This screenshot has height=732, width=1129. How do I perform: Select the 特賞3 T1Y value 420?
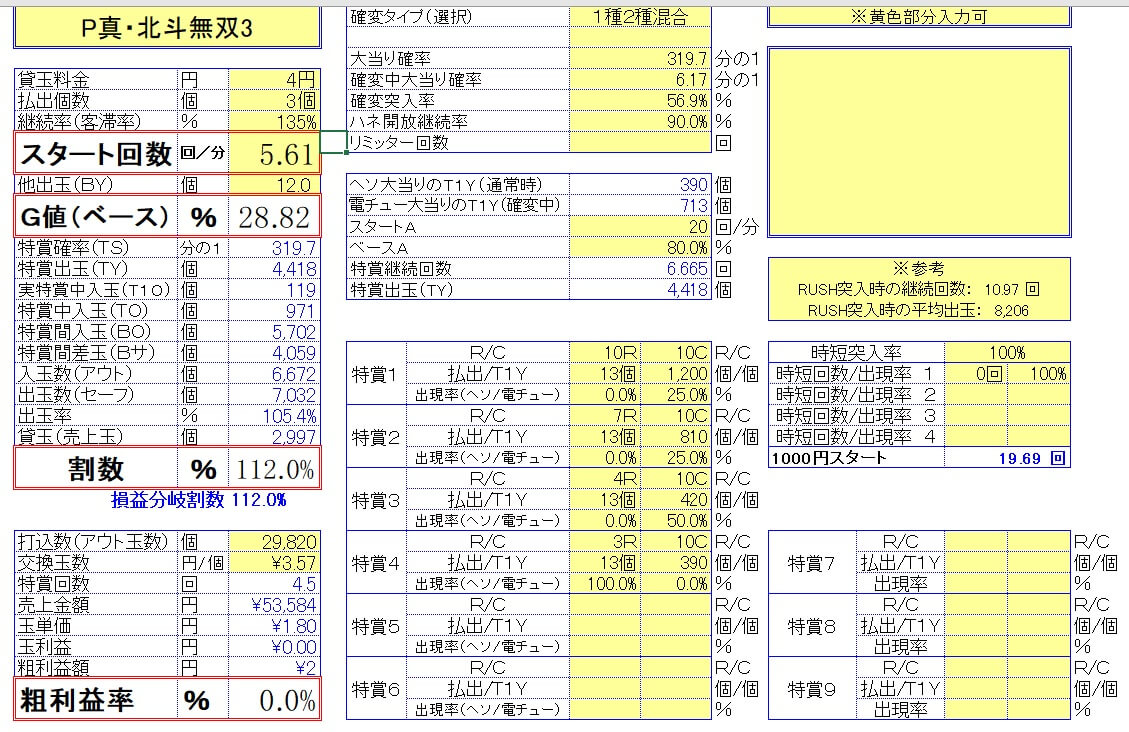675,500
